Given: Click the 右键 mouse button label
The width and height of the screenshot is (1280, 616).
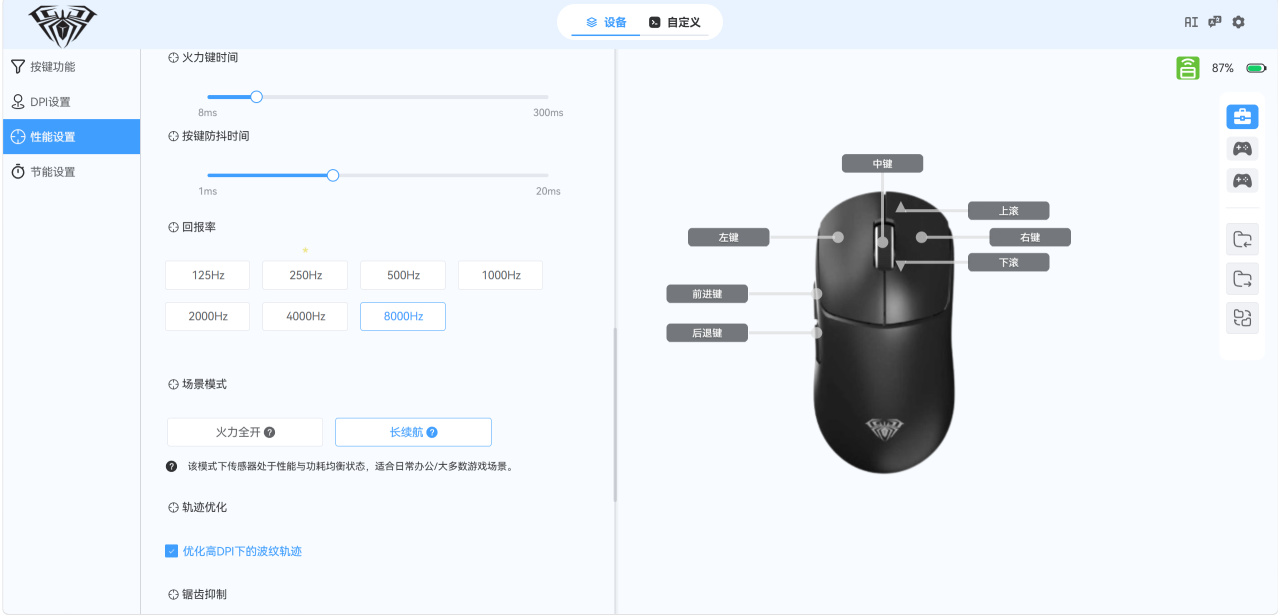Looking at the screenshot, I should 1030,237.
